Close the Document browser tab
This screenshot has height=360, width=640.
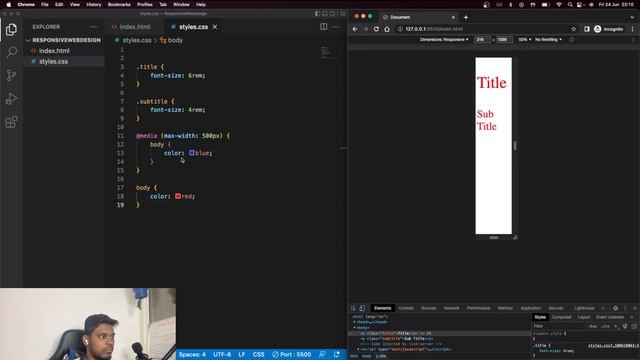pyautogui.click(x=453, y=17)
